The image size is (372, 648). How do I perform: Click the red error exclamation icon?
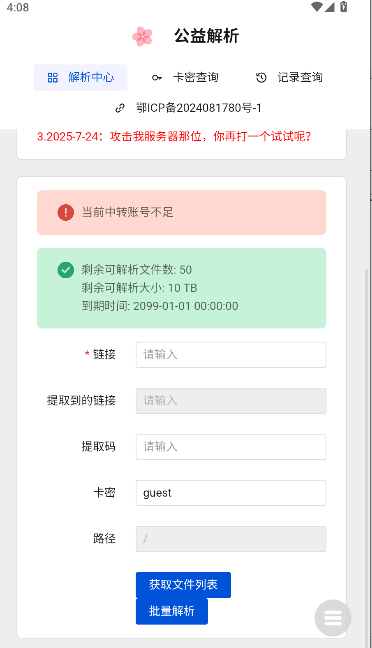[x=65, y=212]
